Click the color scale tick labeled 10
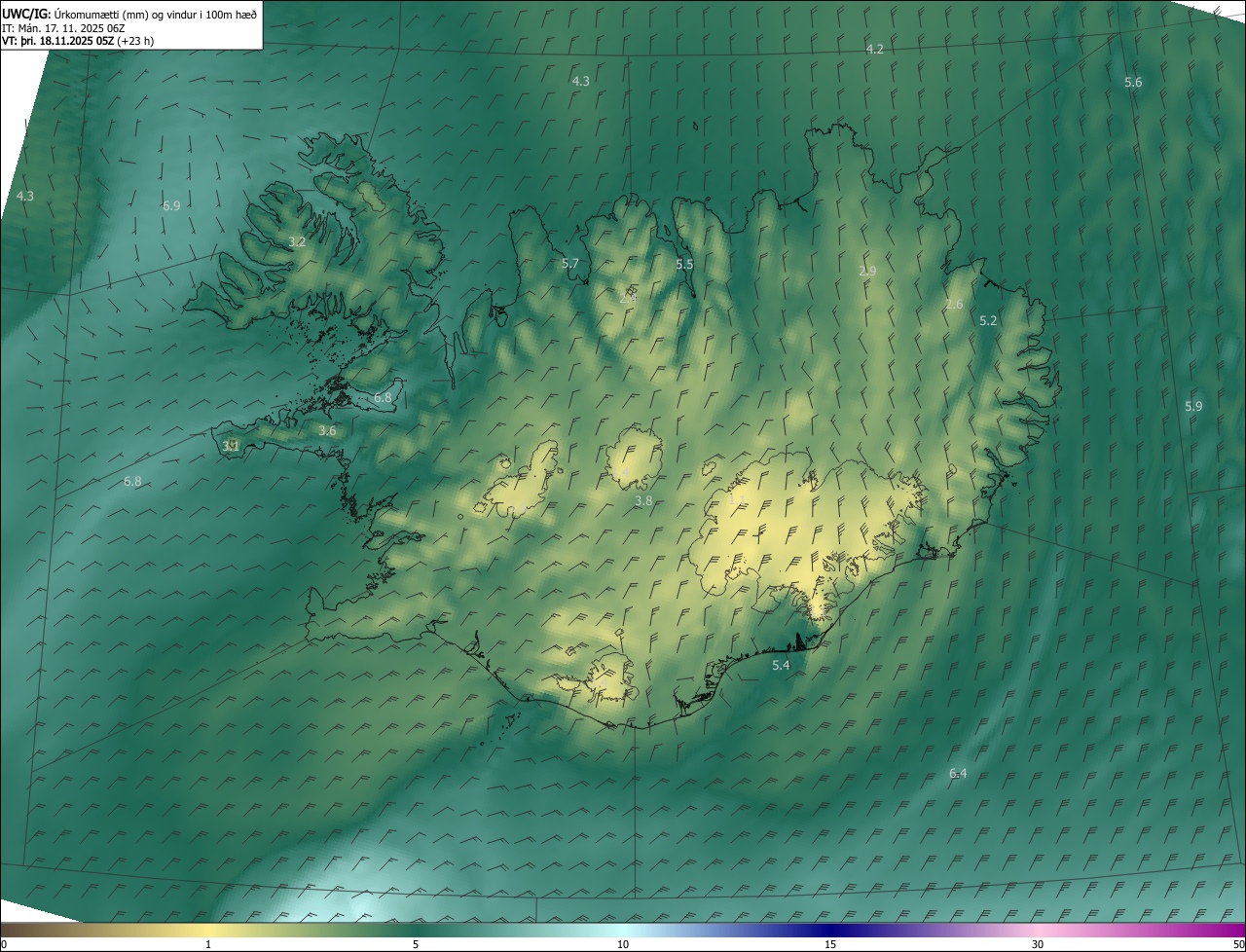Image resolution: width=1246 pixels, height=952 pixels. 623,944
